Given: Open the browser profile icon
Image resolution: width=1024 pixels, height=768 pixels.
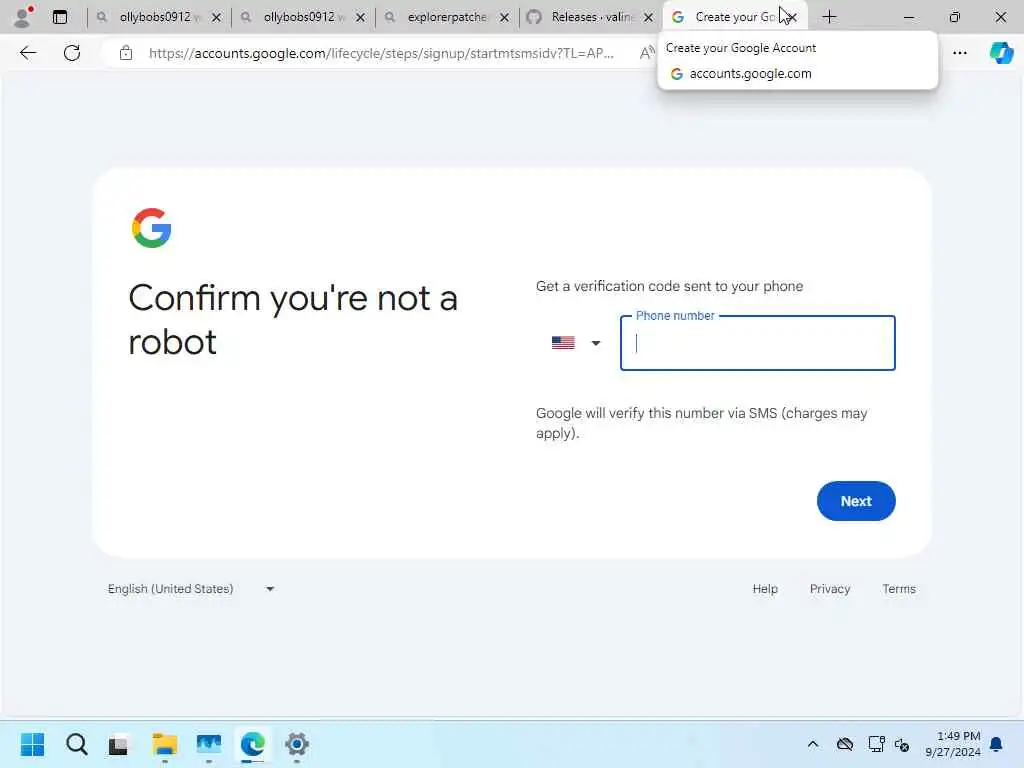Looking at the screenshot, I should [x=24, y=17].
